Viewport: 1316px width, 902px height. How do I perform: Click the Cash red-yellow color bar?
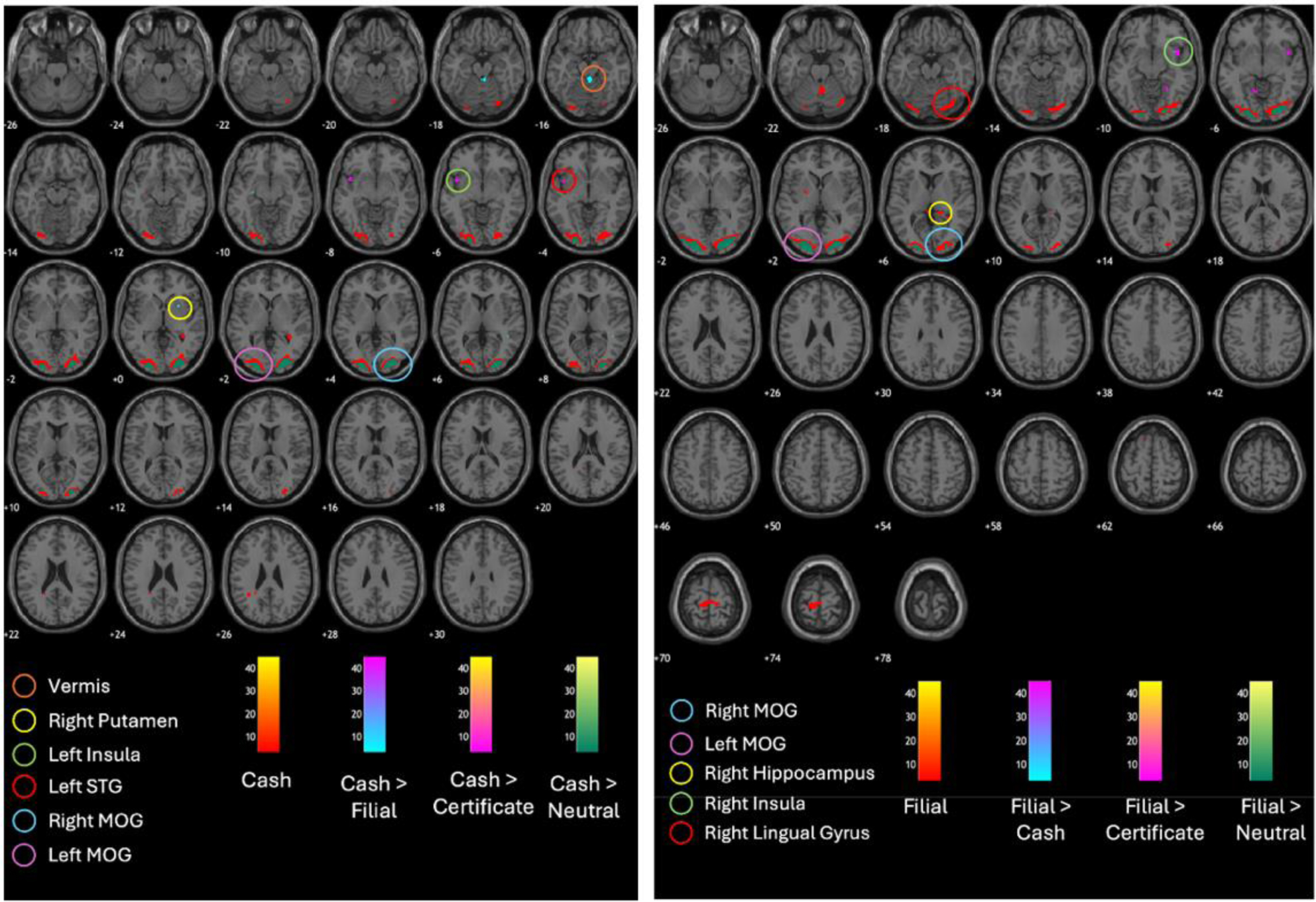268,704
